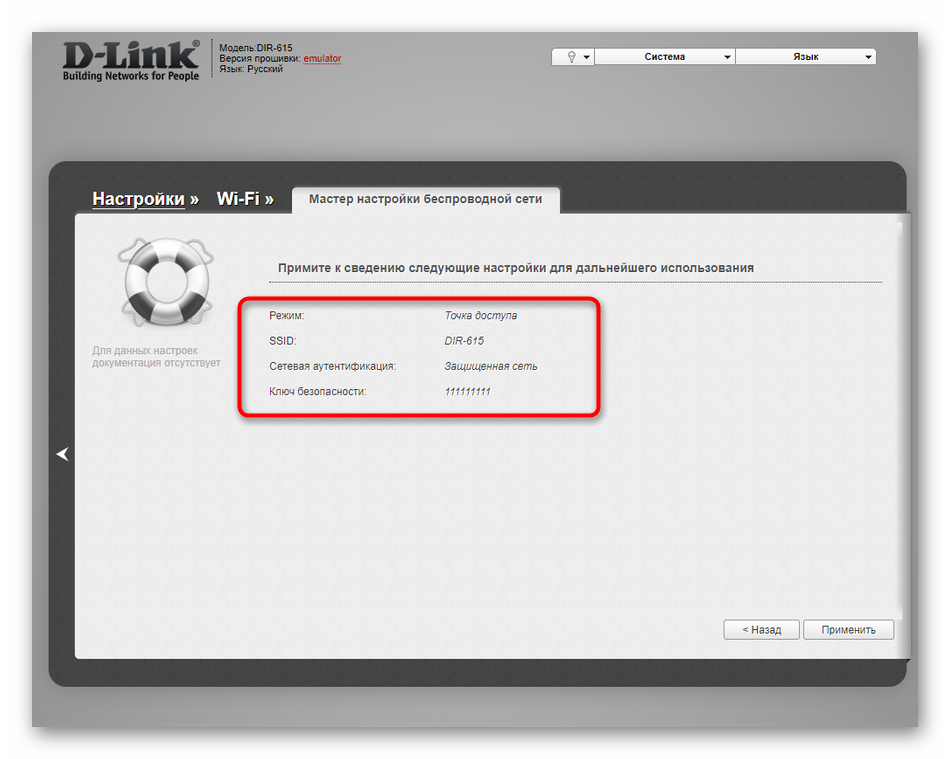This screenshot has height=759, width=950.
Task: Click the white left arrow on panel edge
Action: 63,454
